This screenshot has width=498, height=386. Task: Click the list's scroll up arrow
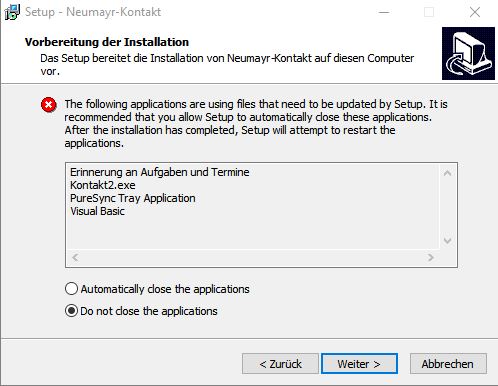[x=448, y=173]
